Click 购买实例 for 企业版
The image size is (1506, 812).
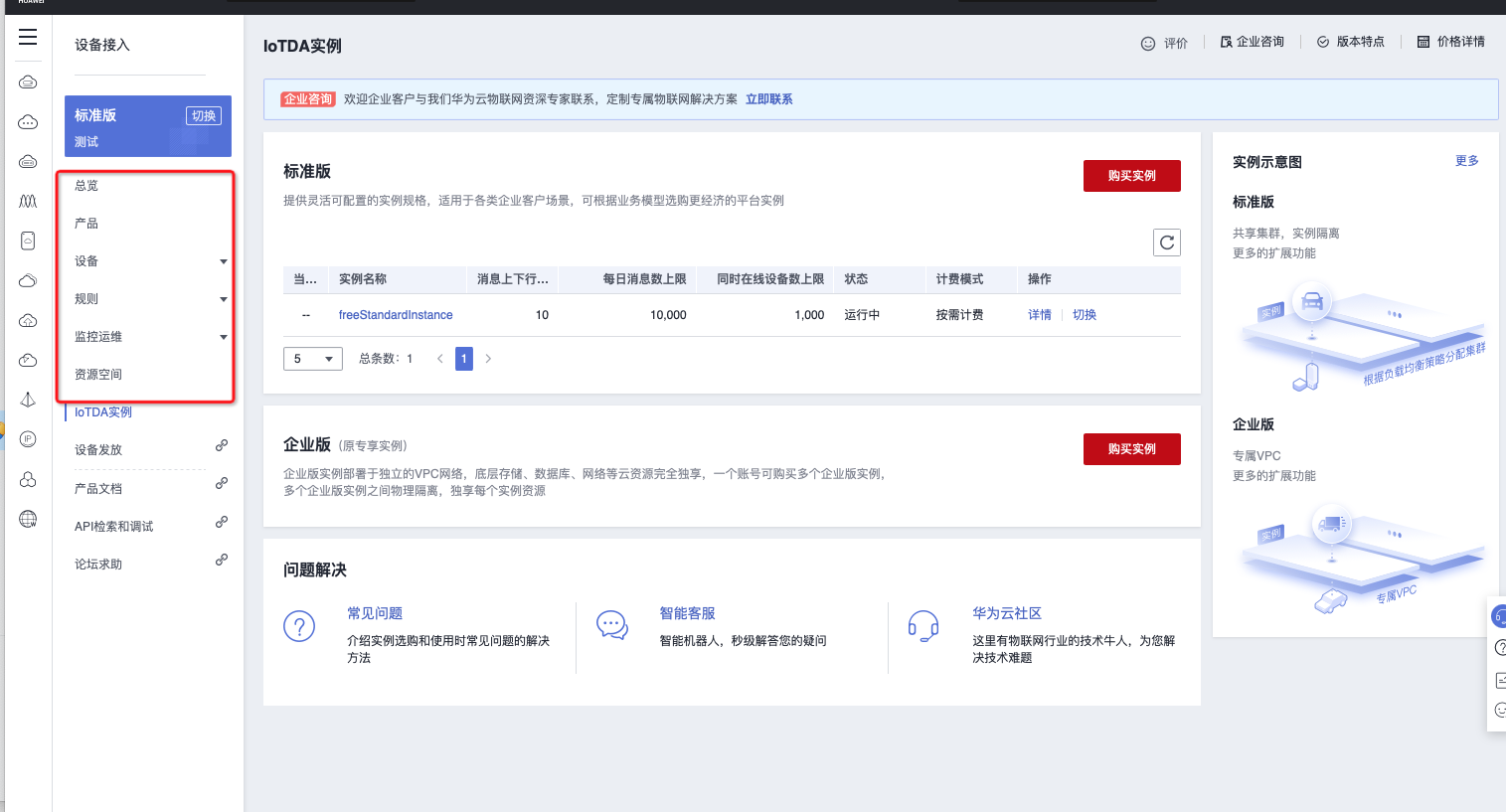[1132, 449]
